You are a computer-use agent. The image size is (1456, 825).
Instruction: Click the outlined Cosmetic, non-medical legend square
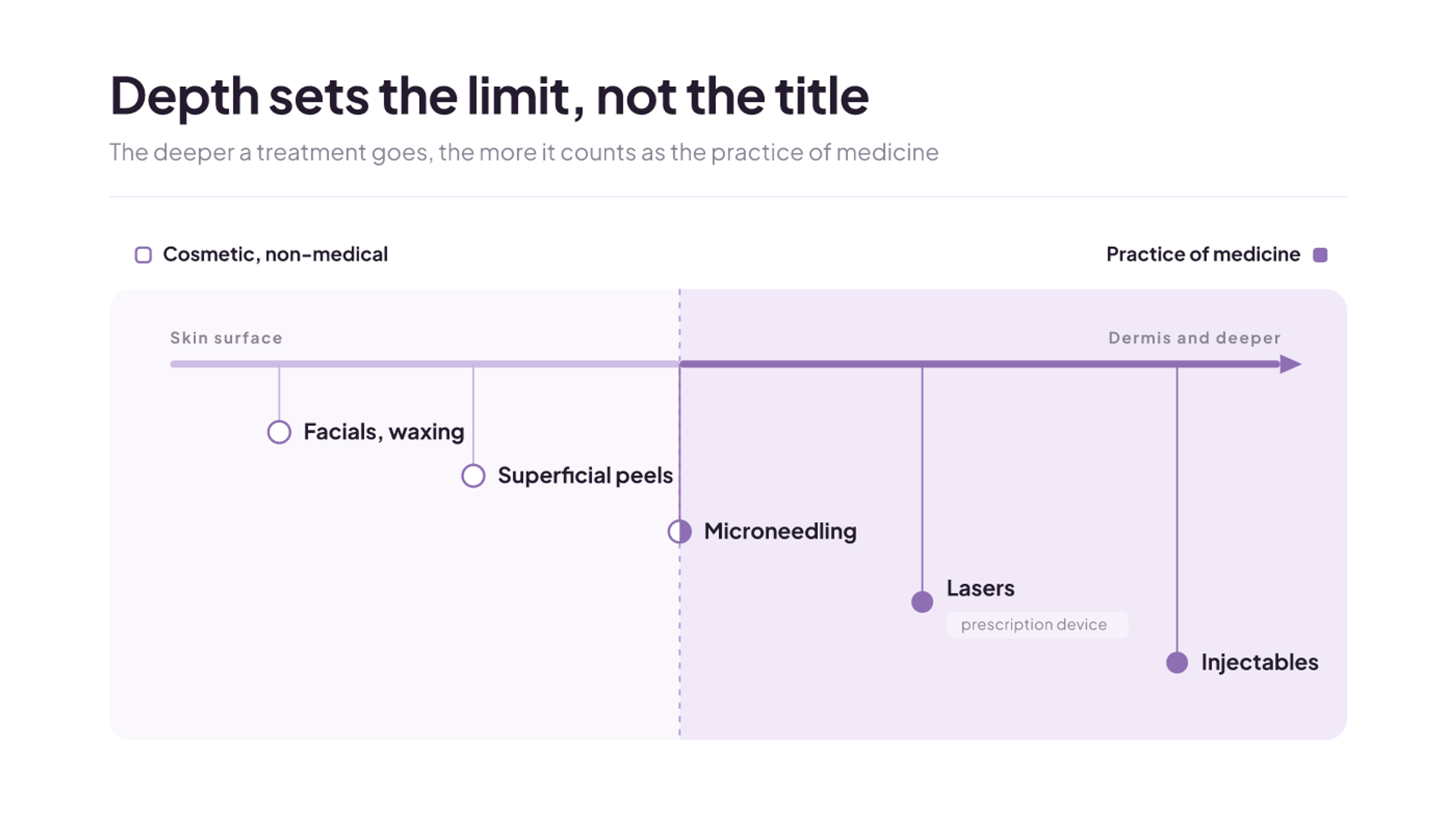tap(143, 255)
